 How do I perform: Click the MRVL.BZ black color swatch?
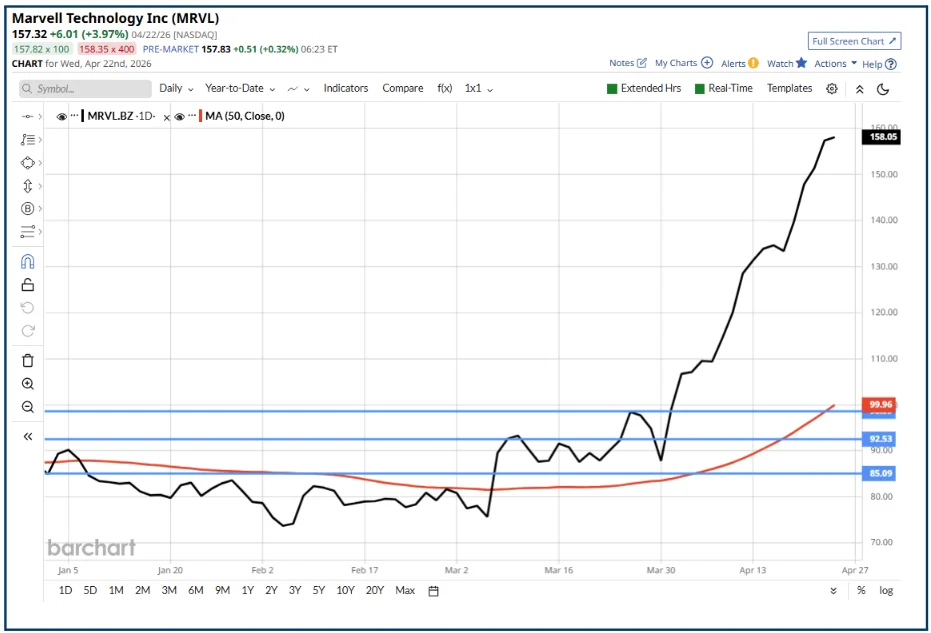(83, 116)
